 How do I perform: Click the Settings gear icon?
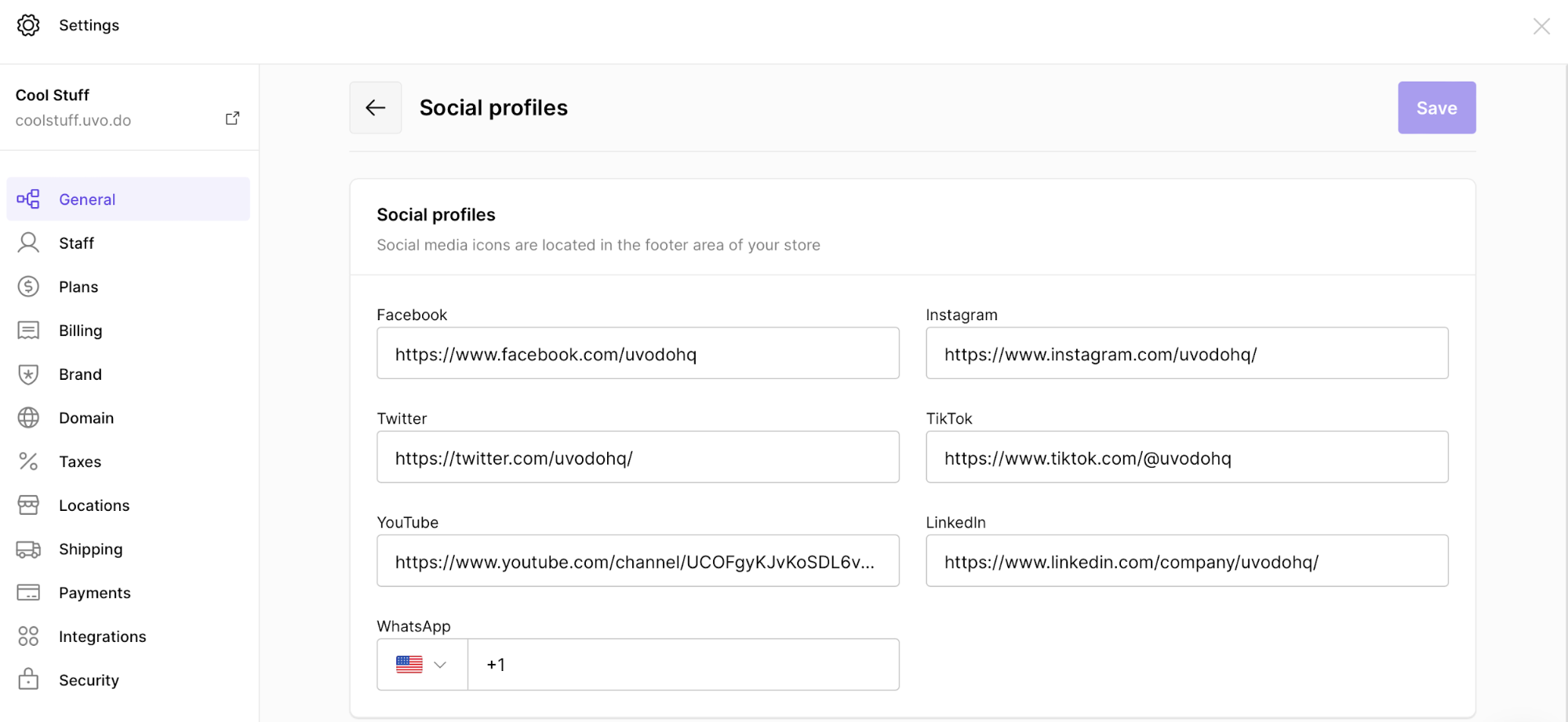click(x=28, y=24)
